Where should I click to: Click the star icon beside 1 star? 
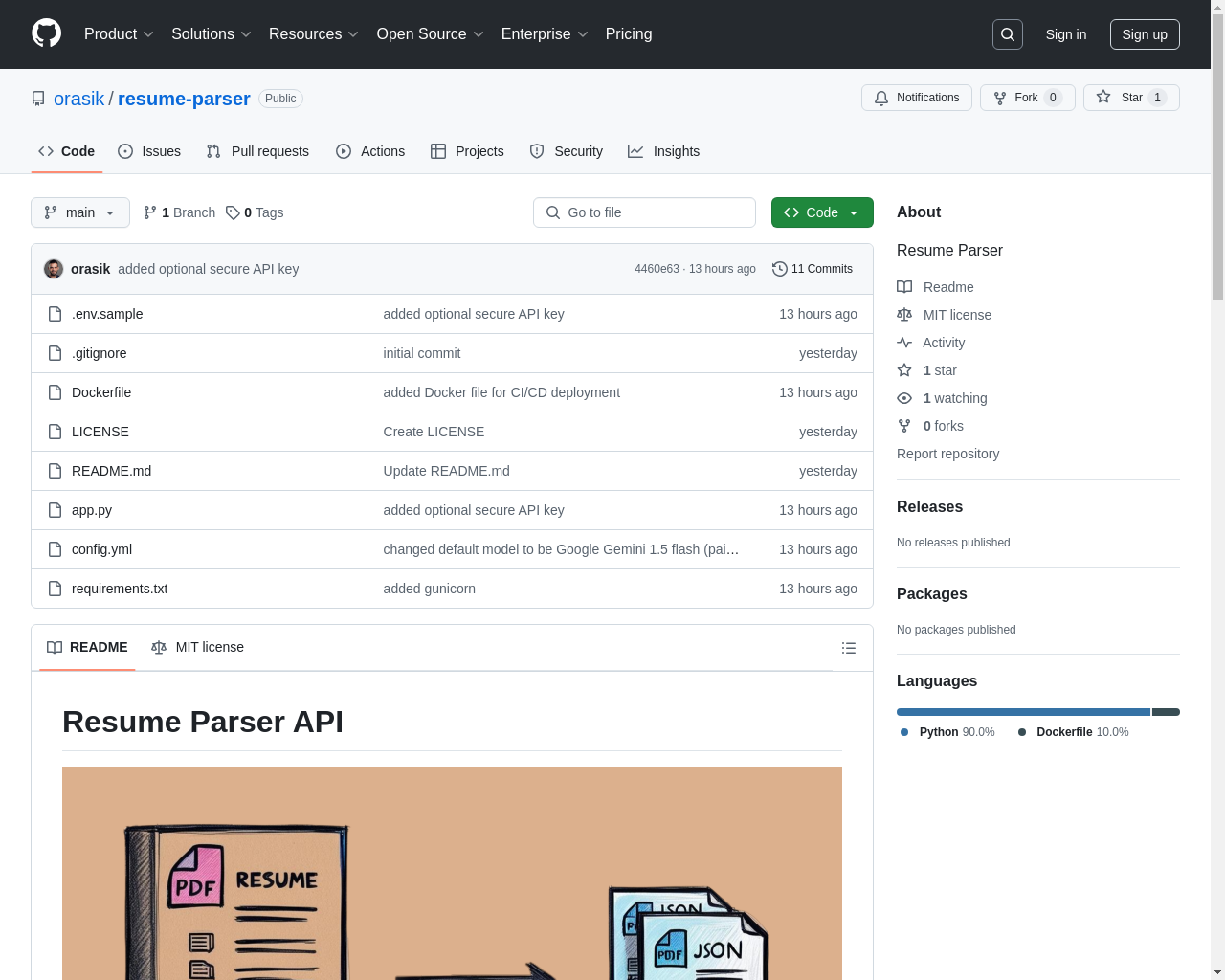tap(904, 370)
